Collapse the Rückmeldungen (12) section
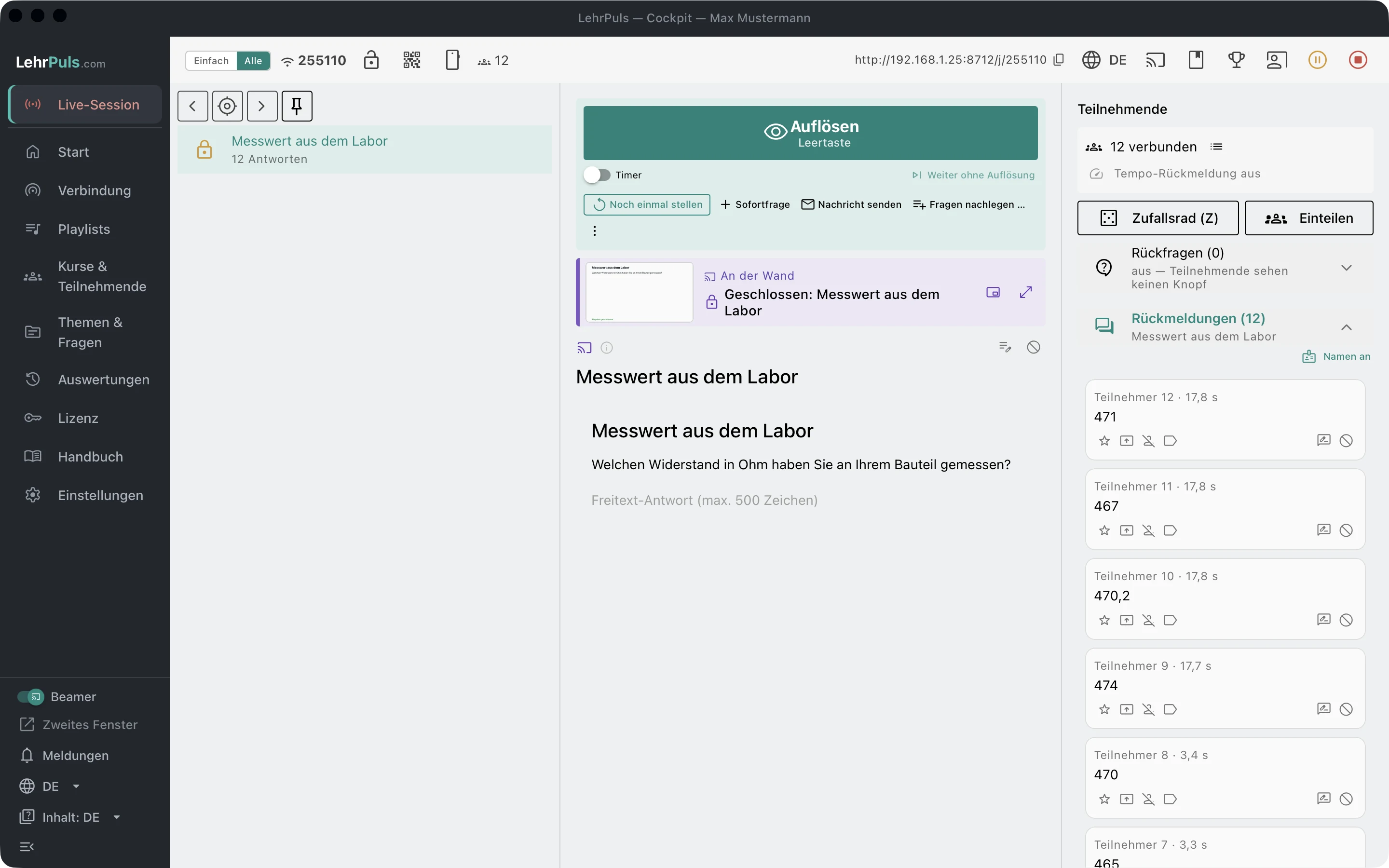This screenshot has width=1389, height=868. [1347, 327]
